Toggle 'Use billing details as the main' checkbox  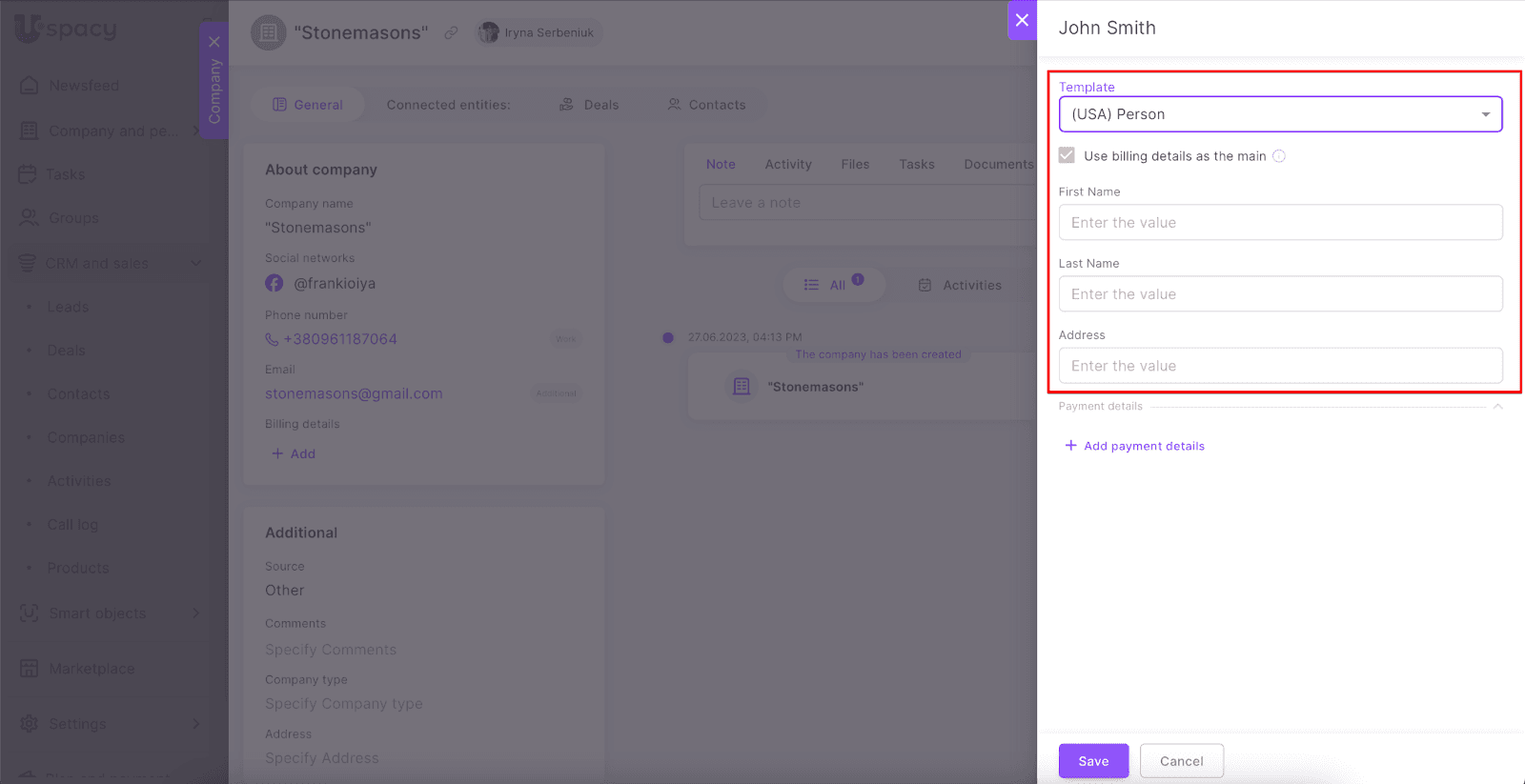(x=1067, y=155)
